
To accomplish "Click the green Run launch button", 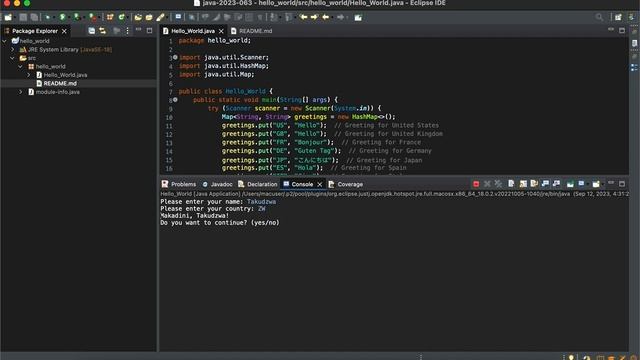I will click(x=62, y=17).
